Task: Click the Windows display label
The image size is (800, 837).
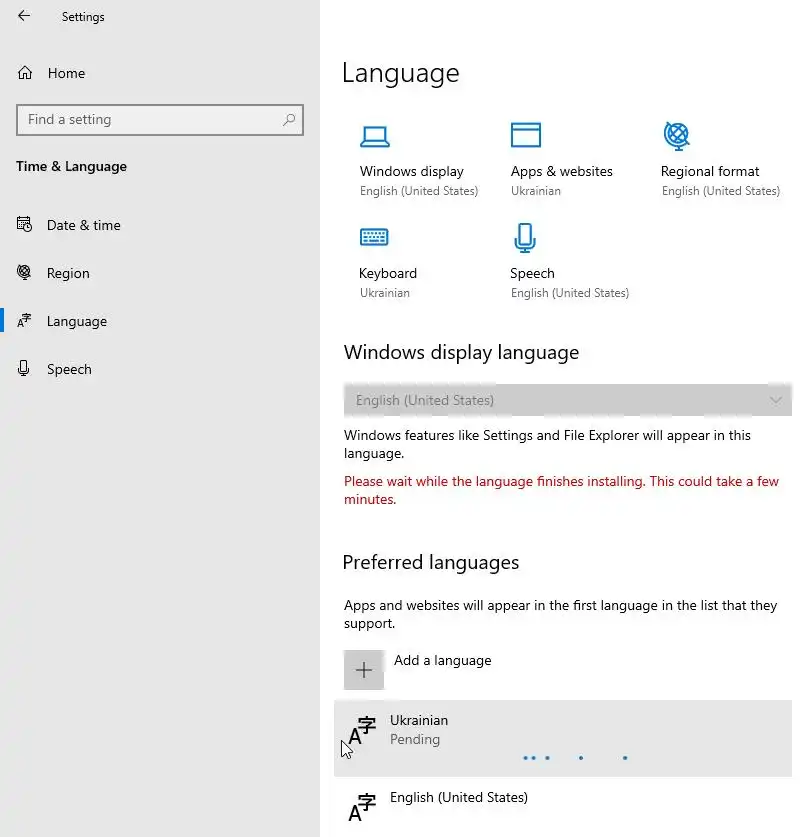Action: [411, 171]
